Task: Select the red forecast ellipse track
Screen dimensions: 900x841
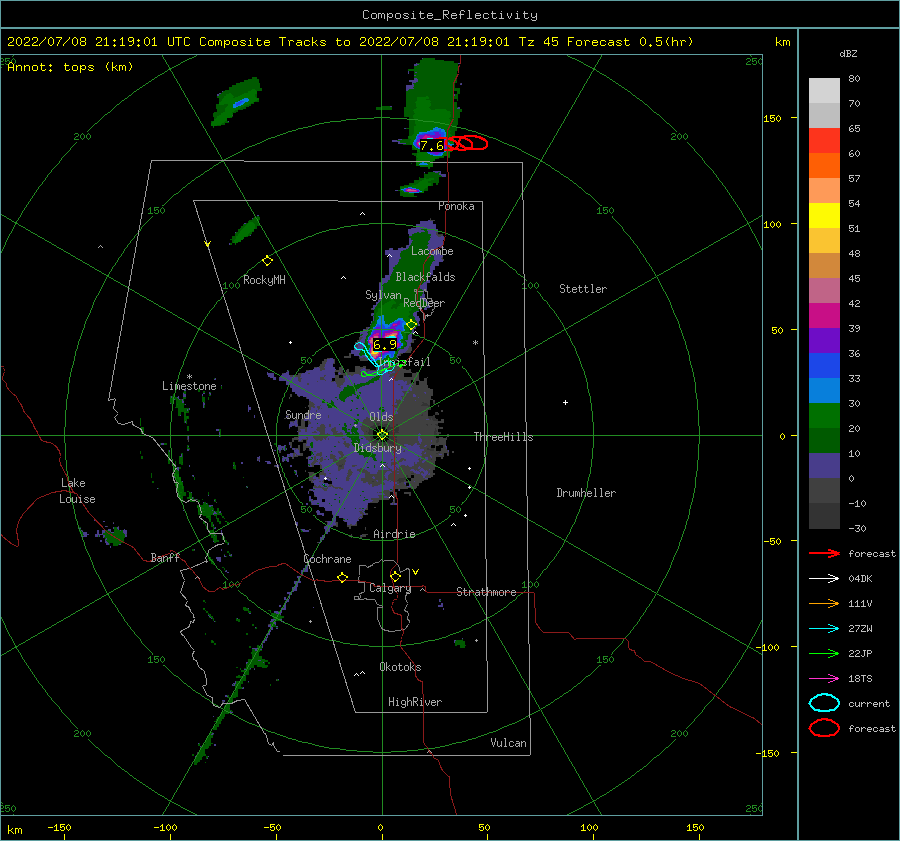Action: pos(467,143)
